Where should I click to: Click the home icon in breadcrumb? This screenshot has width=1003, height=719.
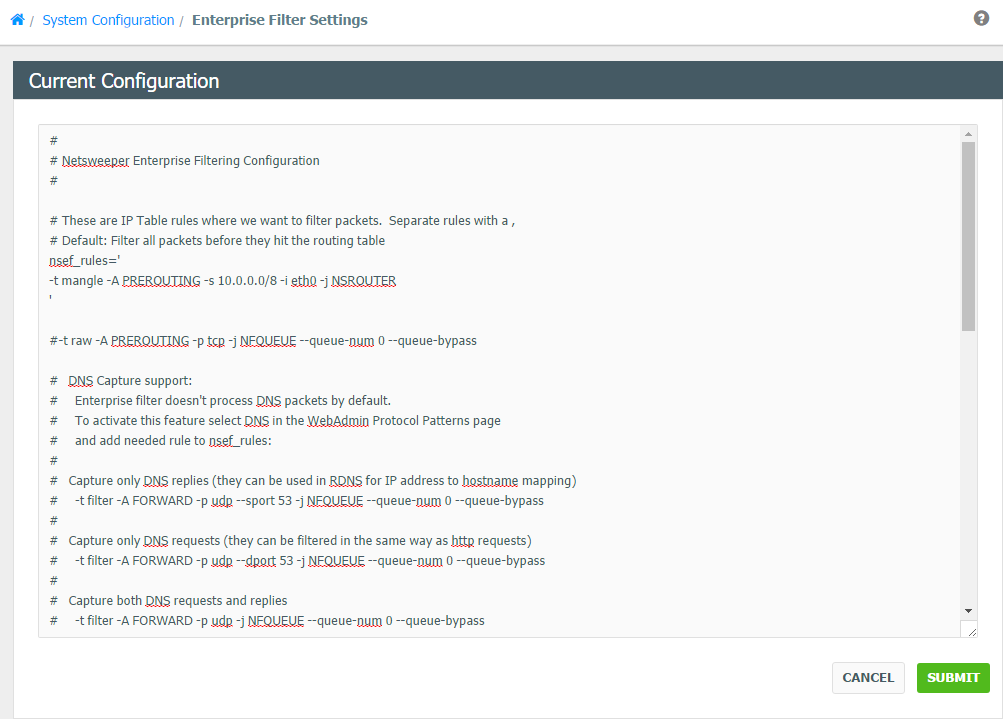[17, 20]
